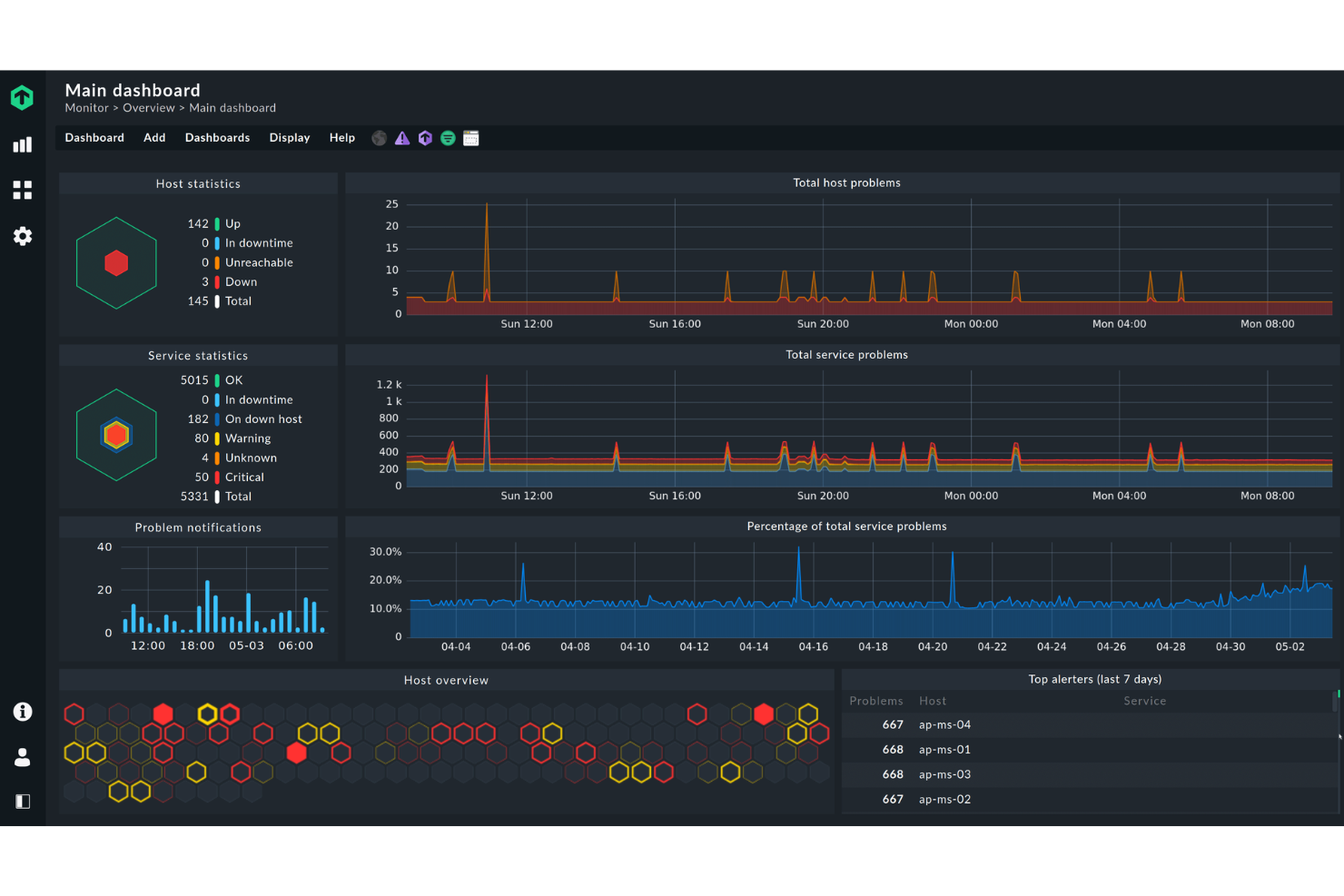Viewport: 1344px width, 896px height.
Task: Open the Customize grid icon in sidebar
Action: (22, 190)
